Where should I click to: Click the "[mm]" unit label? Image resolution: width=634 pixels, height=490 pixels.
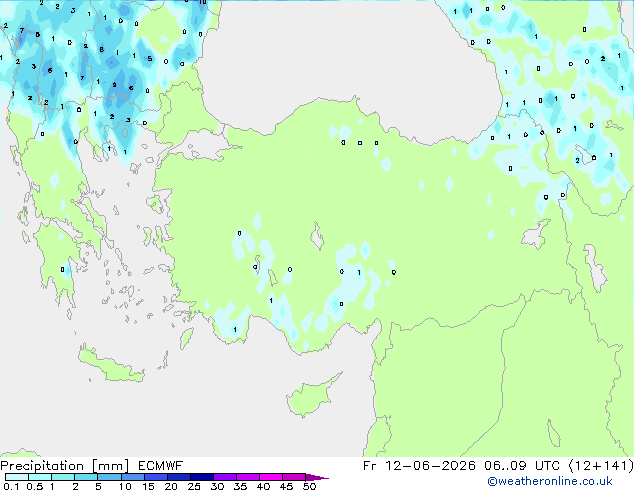point(110,466)
